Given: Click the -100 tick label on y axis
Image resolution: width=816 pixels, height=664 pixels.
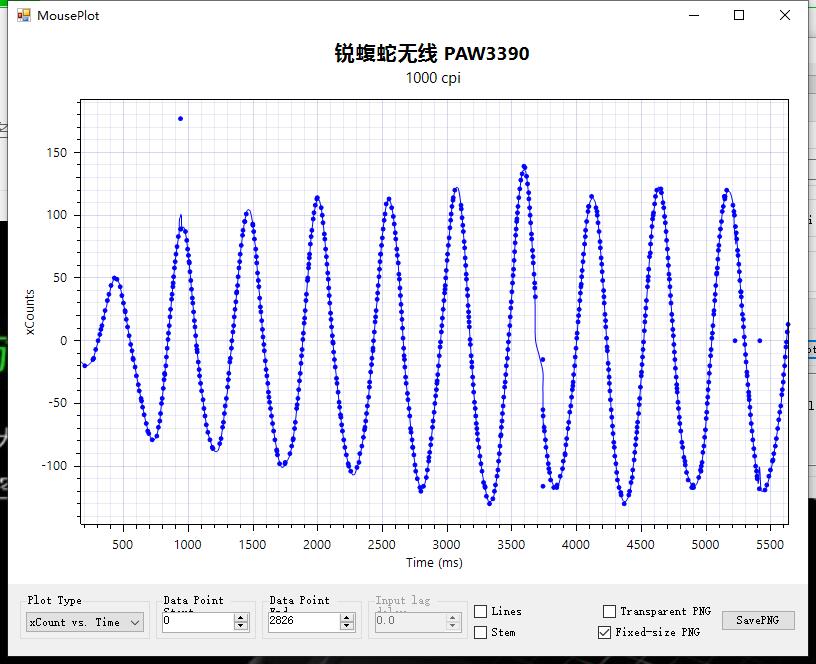Looking at the screenshot, I should [55, 466].
